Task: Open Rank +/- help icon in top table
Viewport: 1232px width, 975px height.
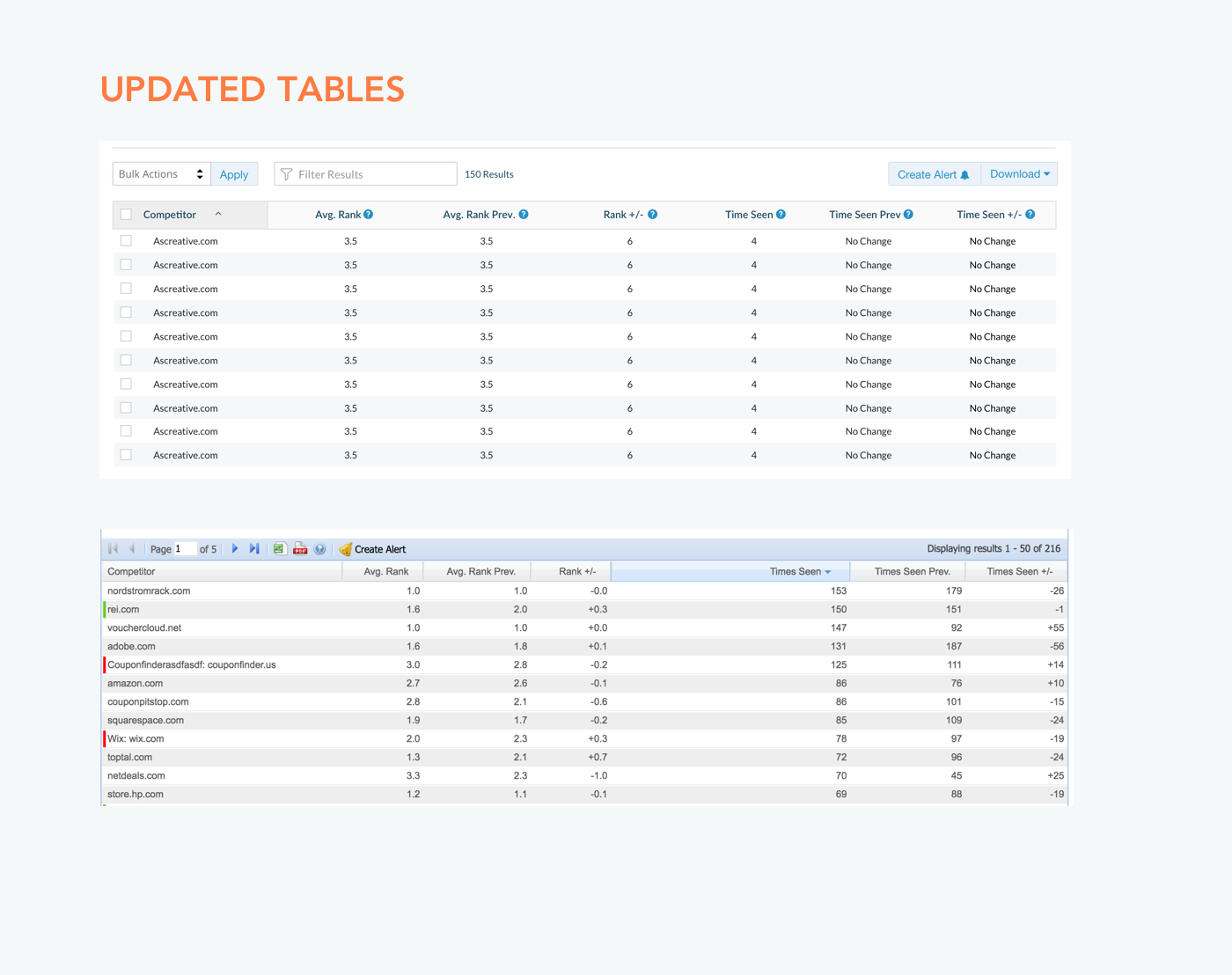Action: (x=652, y=214)
